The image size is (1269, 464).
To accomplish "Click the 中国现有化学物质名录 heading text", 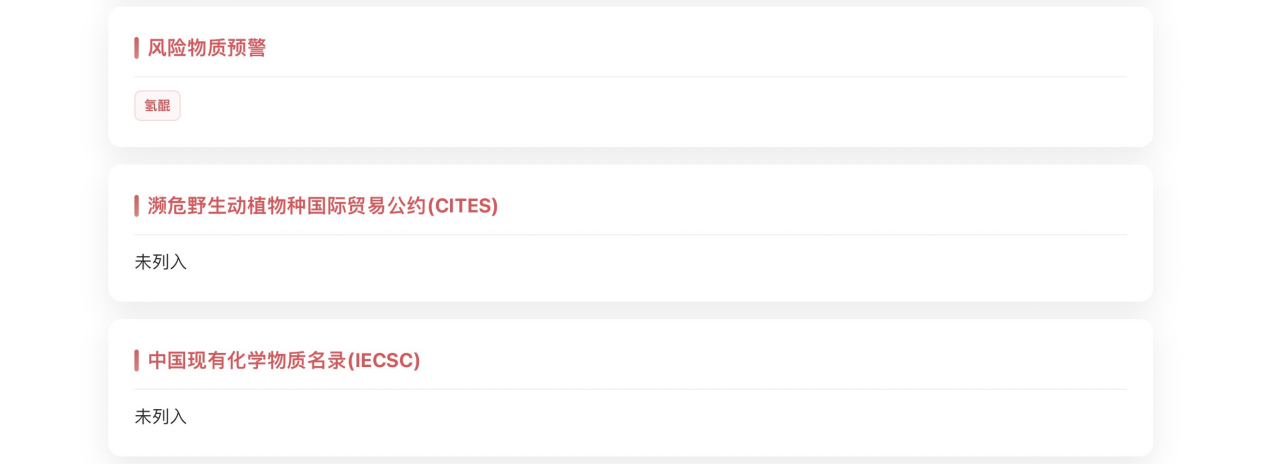I will (246, 360).
